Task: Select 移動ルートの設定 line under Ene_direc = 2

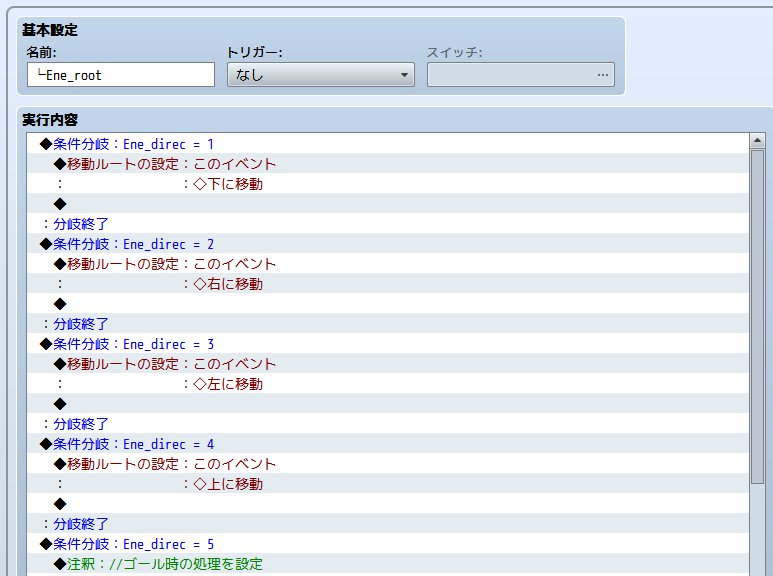Action: (388, 263)
